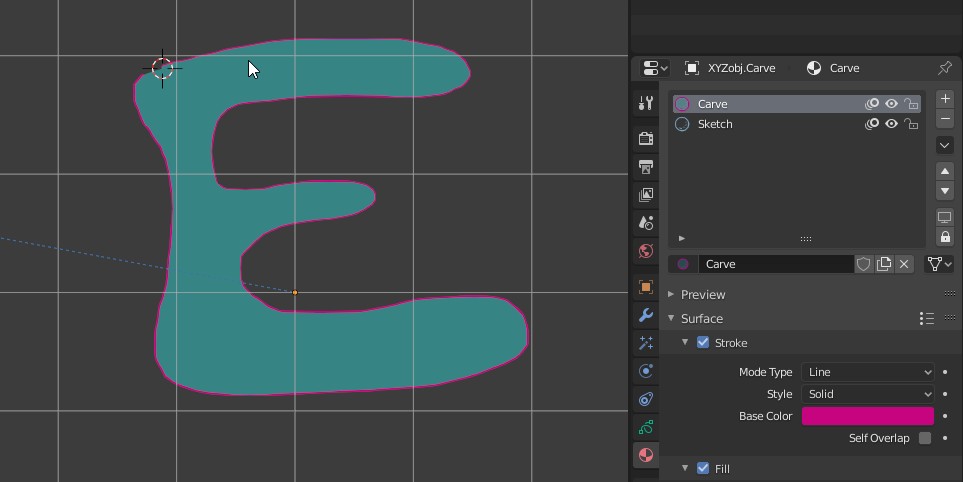Image resolution: width=963 pixels, height=482 pixels.
Task: Open the Render properties tab
Action: (646, 139)
